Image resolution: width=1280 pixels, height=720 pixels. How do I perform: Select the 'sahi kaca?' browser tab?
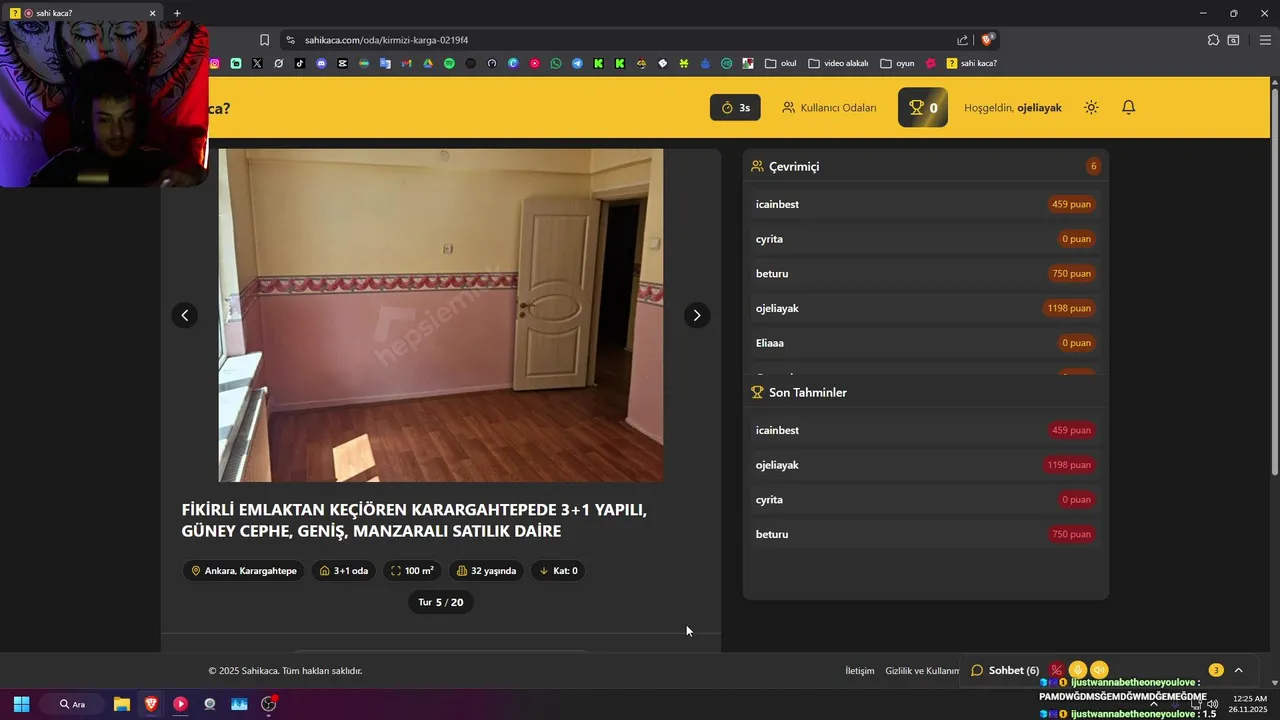tap(84, 13)
